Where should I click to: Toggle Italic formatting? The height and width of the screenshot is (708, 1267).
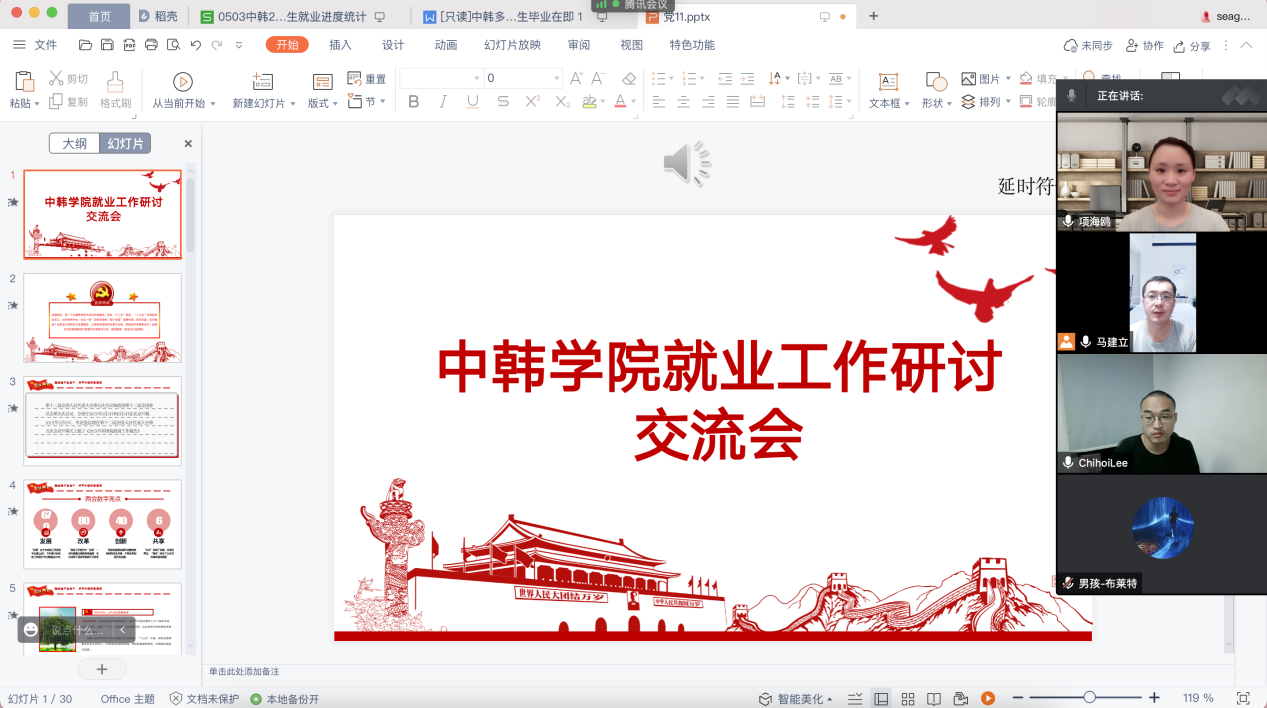click(x=443, y=102)
